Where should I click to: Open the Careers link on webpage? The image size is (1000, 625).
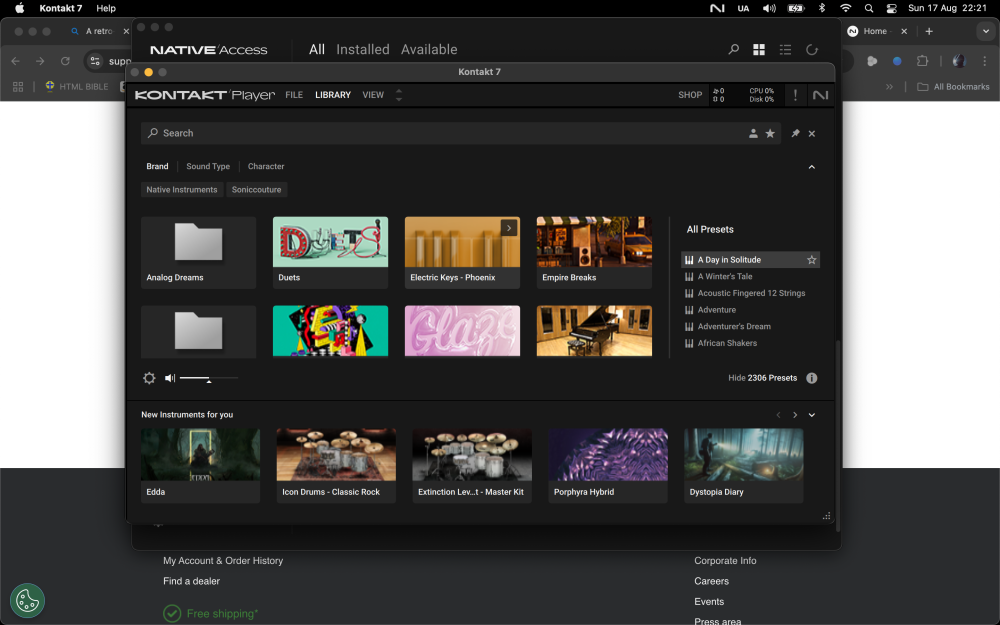pos(712,581)
